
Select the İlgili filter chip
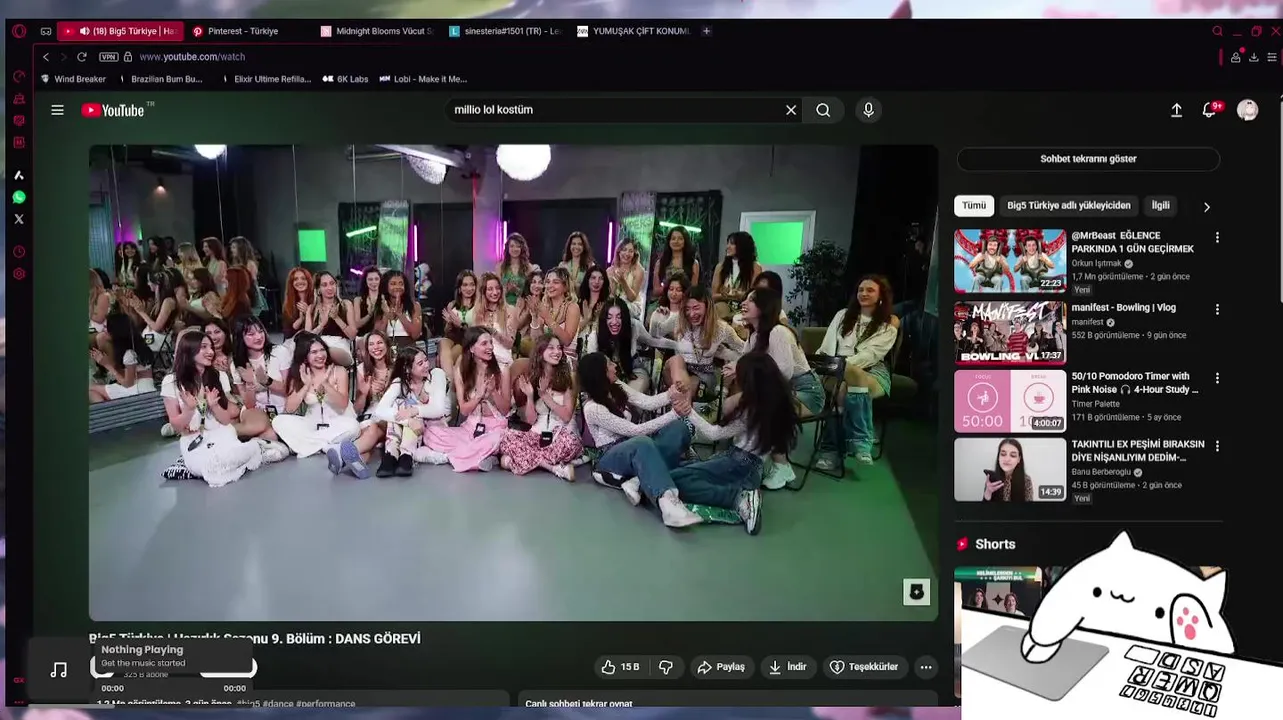[1160, 206]
